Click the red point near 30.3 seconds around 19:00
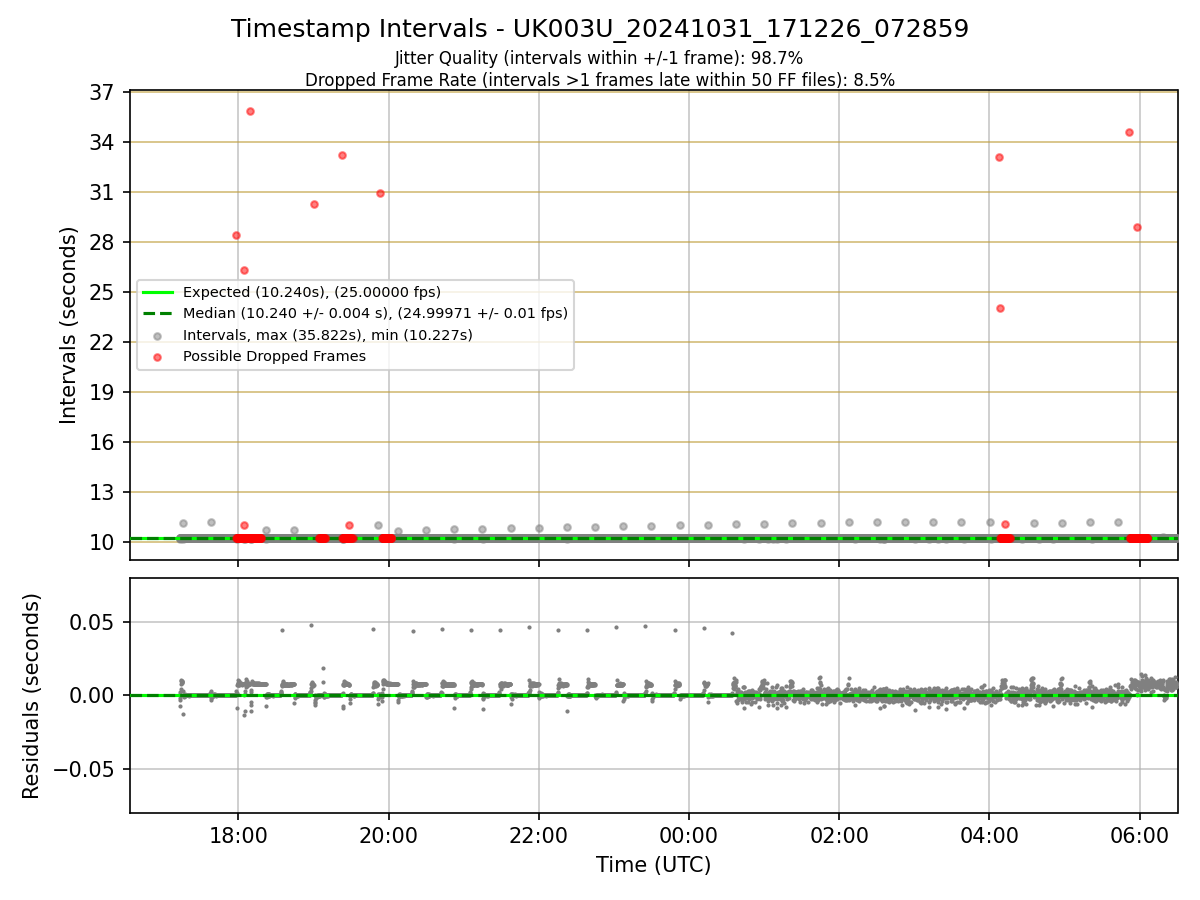Image resolution: width=1200 pixels, height=900 pixels. 314,204
